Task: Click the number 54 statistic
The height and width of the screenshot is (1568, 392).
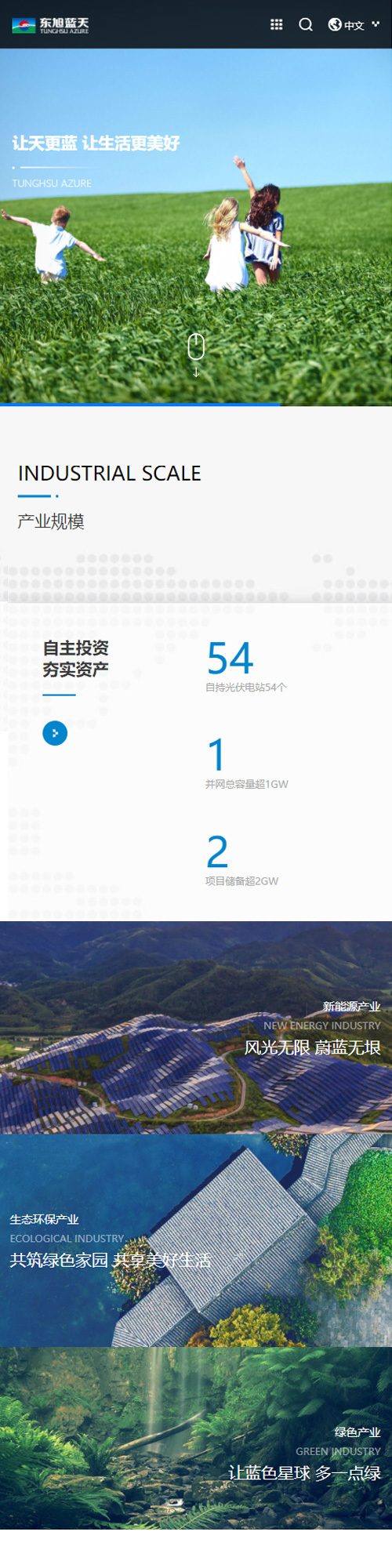Action: tap(230, 658)
